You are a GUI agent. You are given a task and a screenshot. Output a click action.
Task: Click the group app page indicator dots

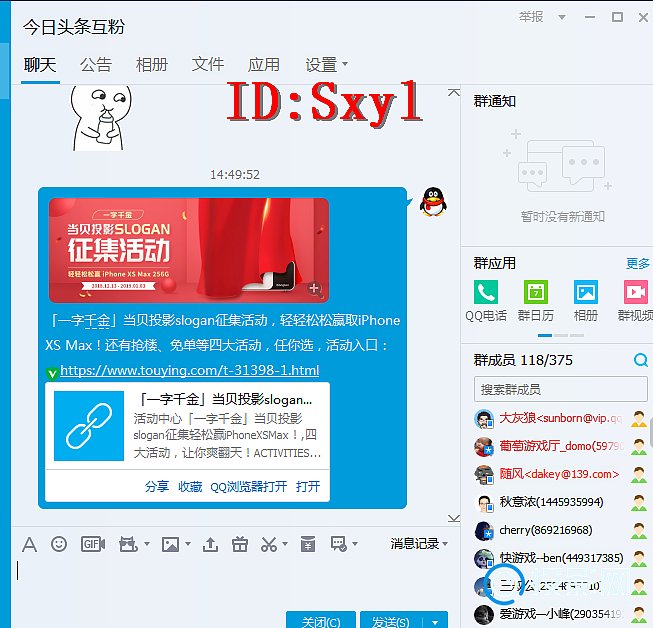pyautogui.click(x=561, y=335)
